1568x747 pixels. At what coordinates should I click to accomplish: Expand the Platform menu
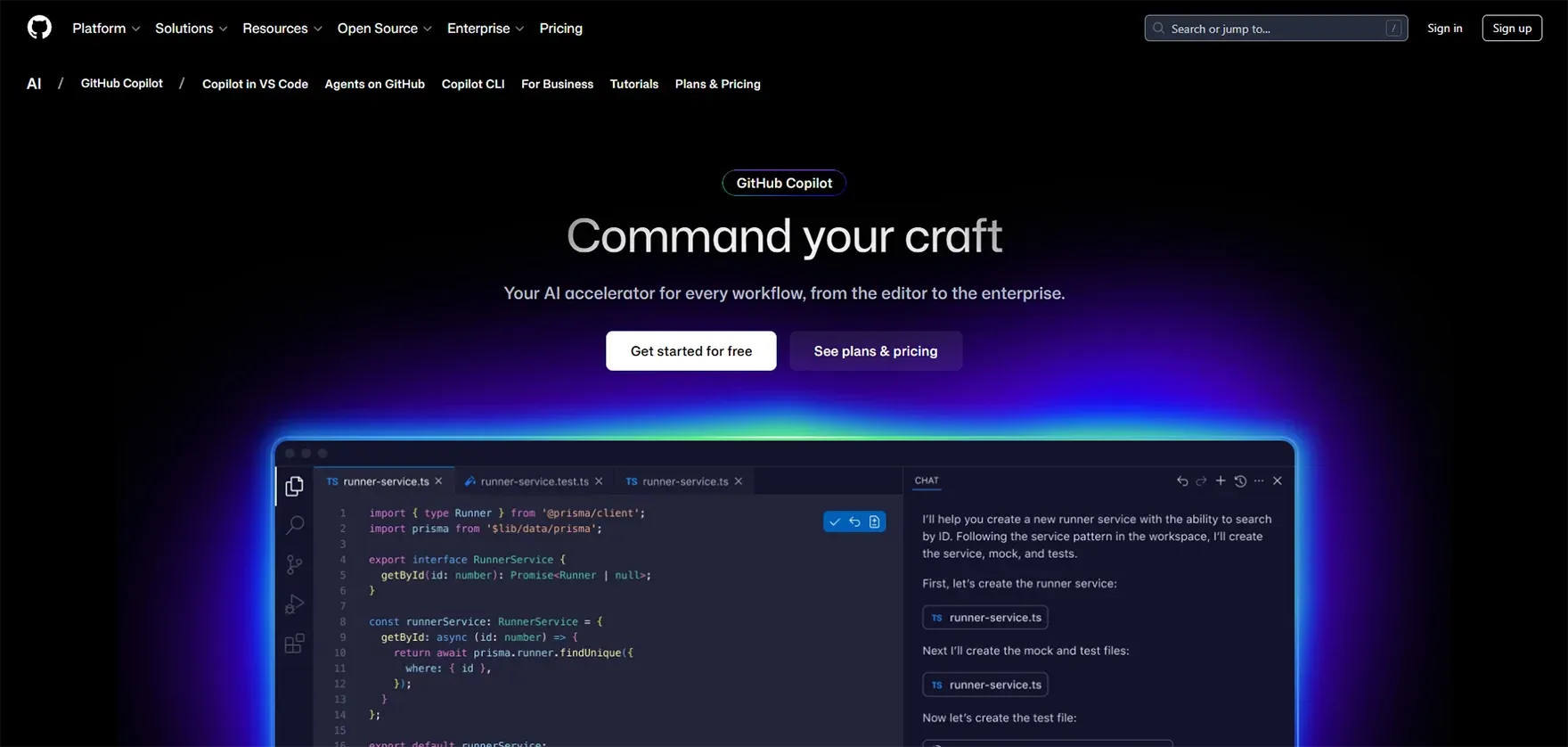pyautogui.click(x=106, y=29)
